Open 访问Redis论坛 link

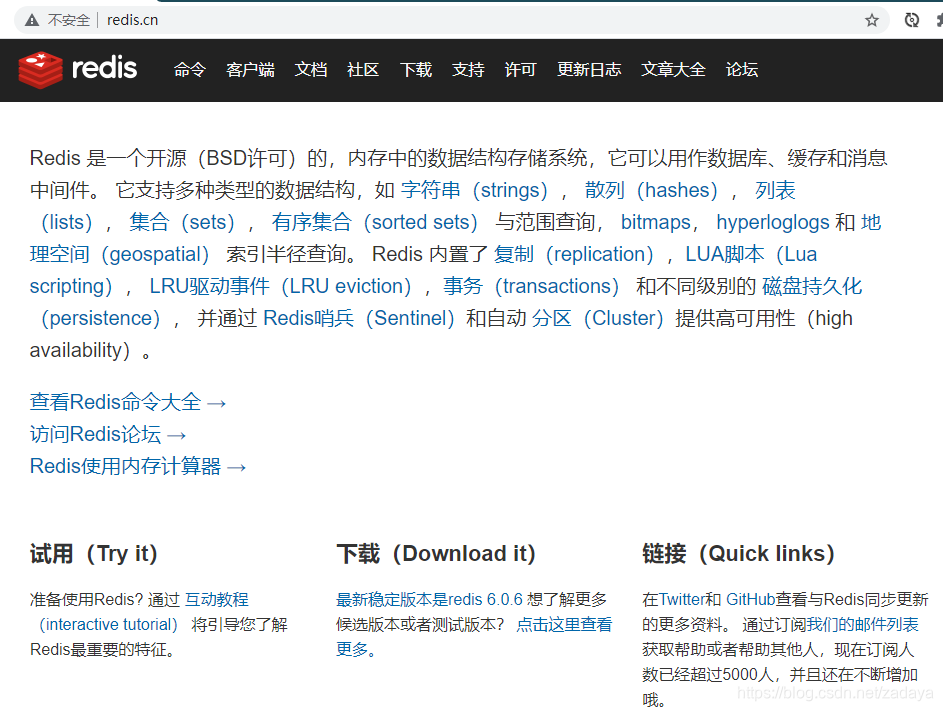click(x=108, y=434)
